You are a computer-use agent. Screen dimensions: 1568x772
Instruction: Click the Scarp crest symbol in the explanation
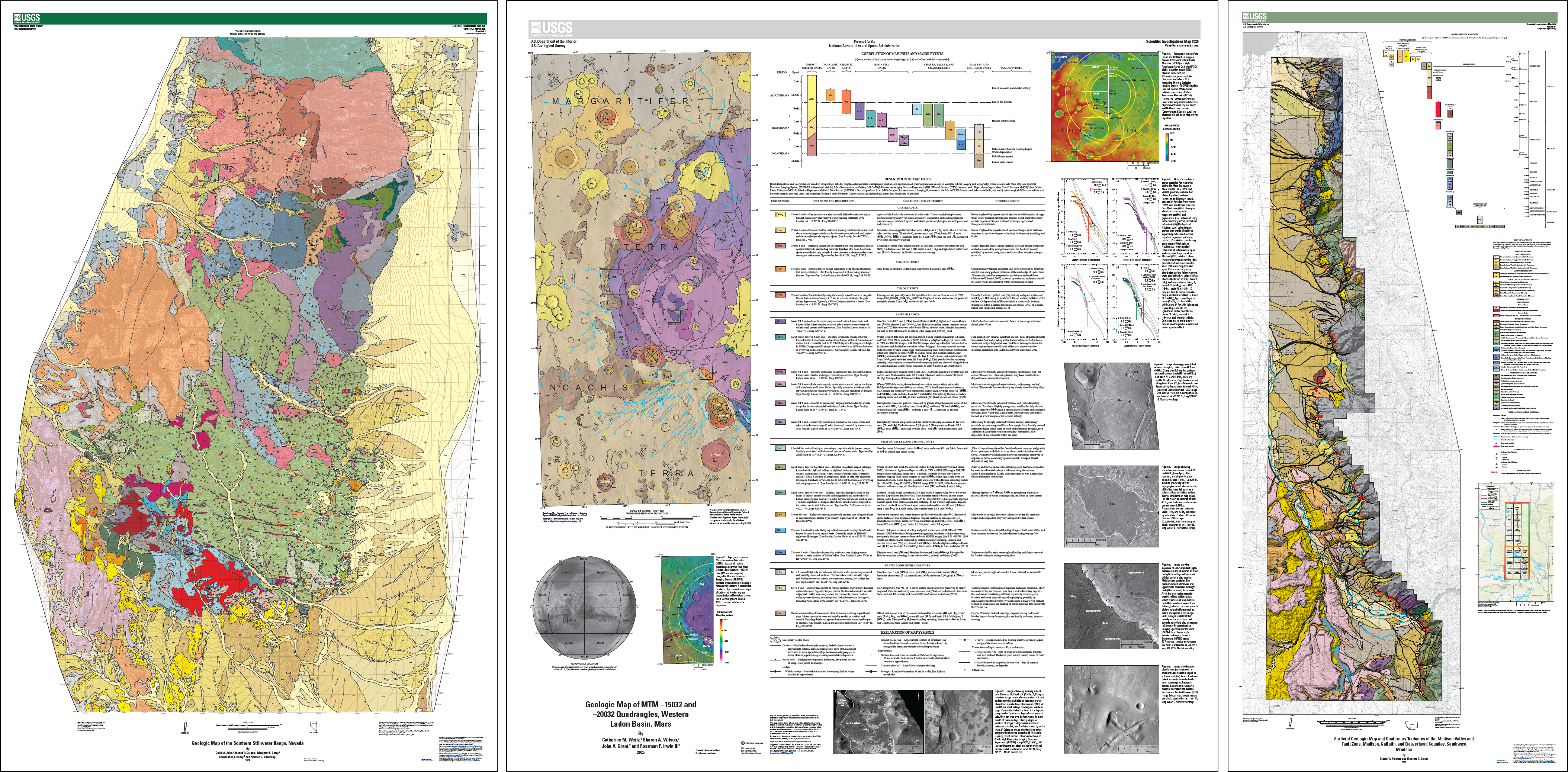(x=775, y=660)
